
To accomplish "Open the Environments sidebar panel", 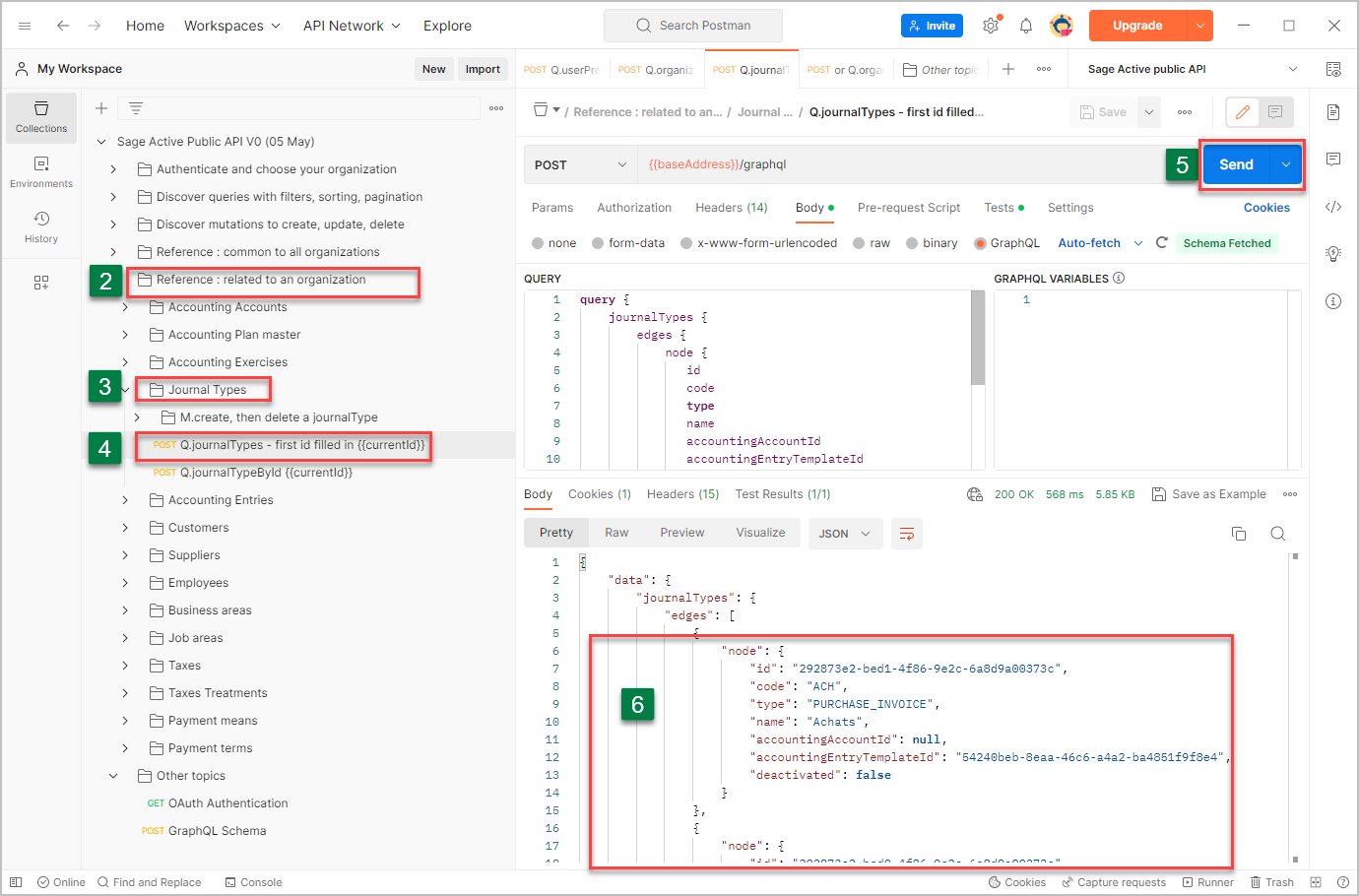I will coord(41,172).
